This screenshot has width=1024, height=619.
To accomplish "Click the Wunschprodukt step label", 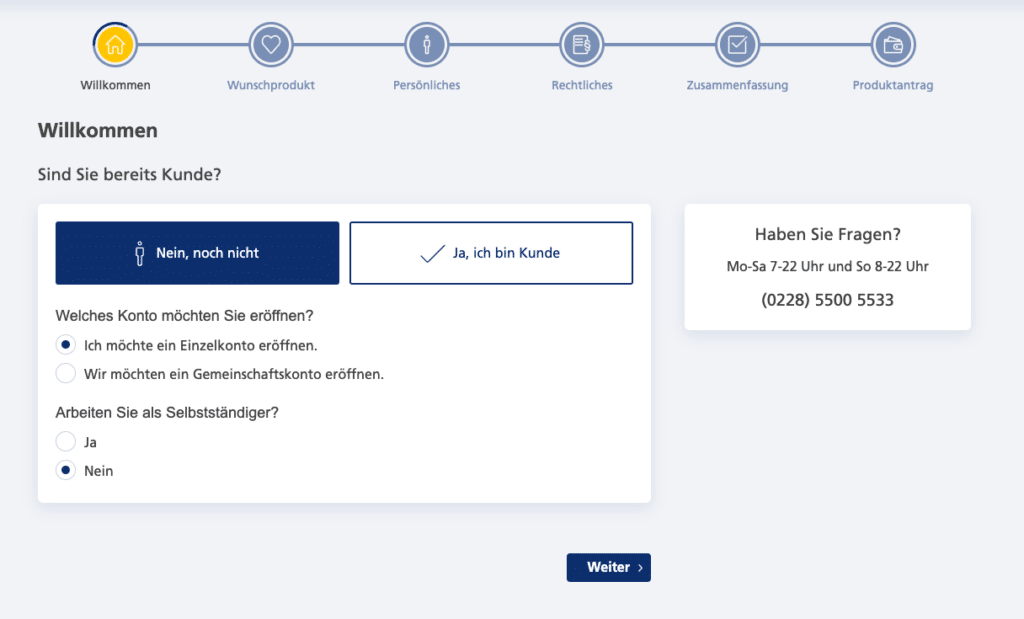I will [x=271, y=85].
